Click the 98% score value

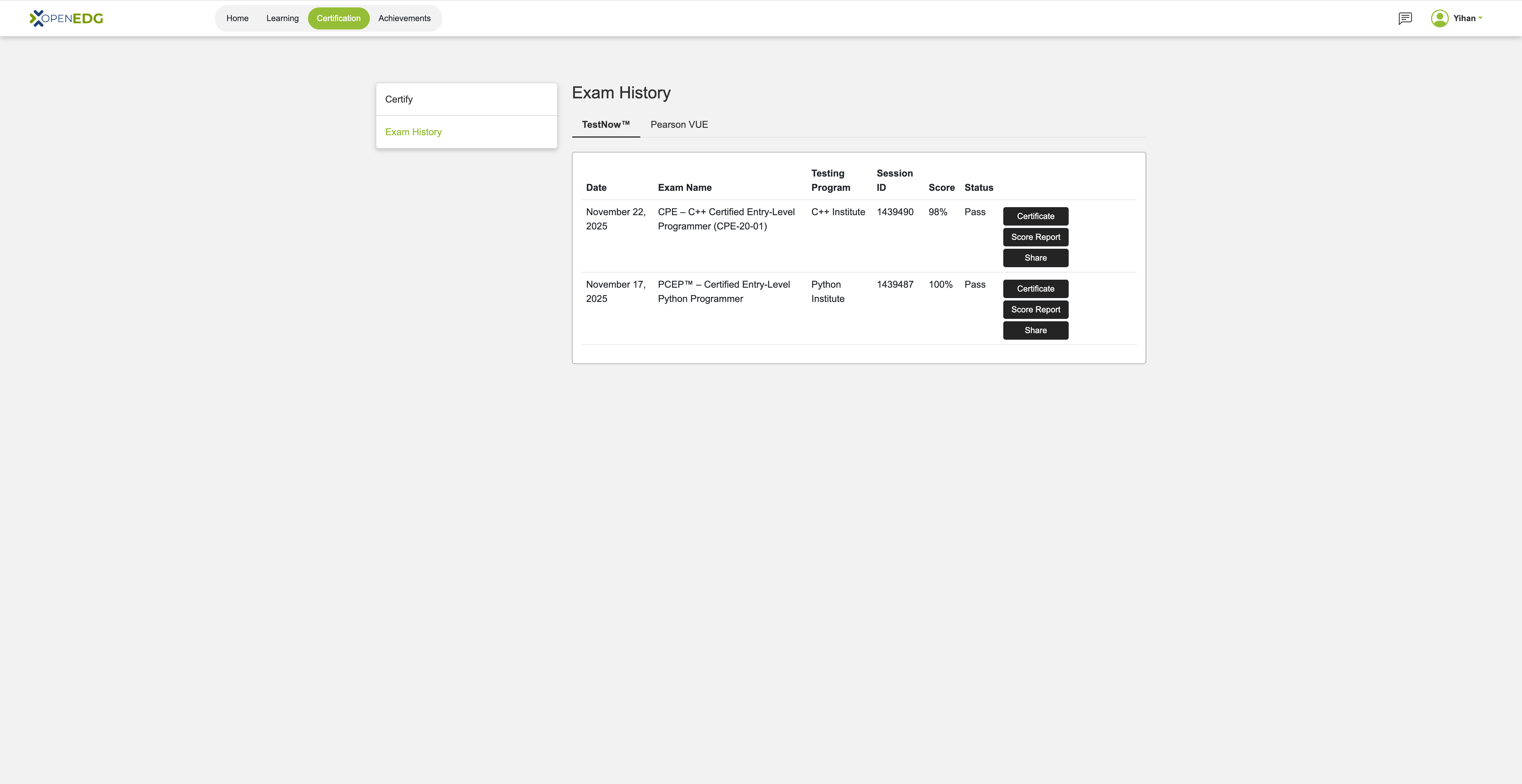[x=938, y=212]
